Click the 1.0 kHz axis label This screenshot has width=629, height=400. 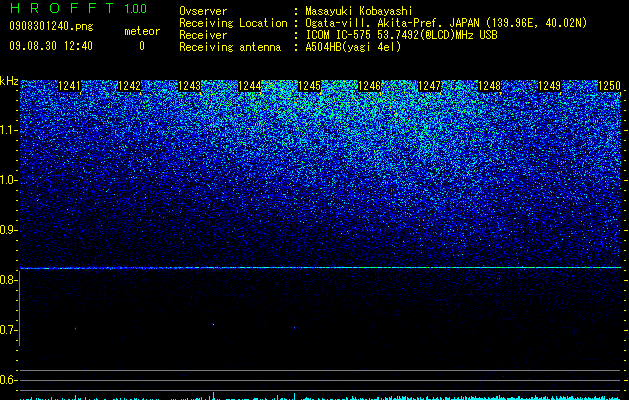(9, 180)
